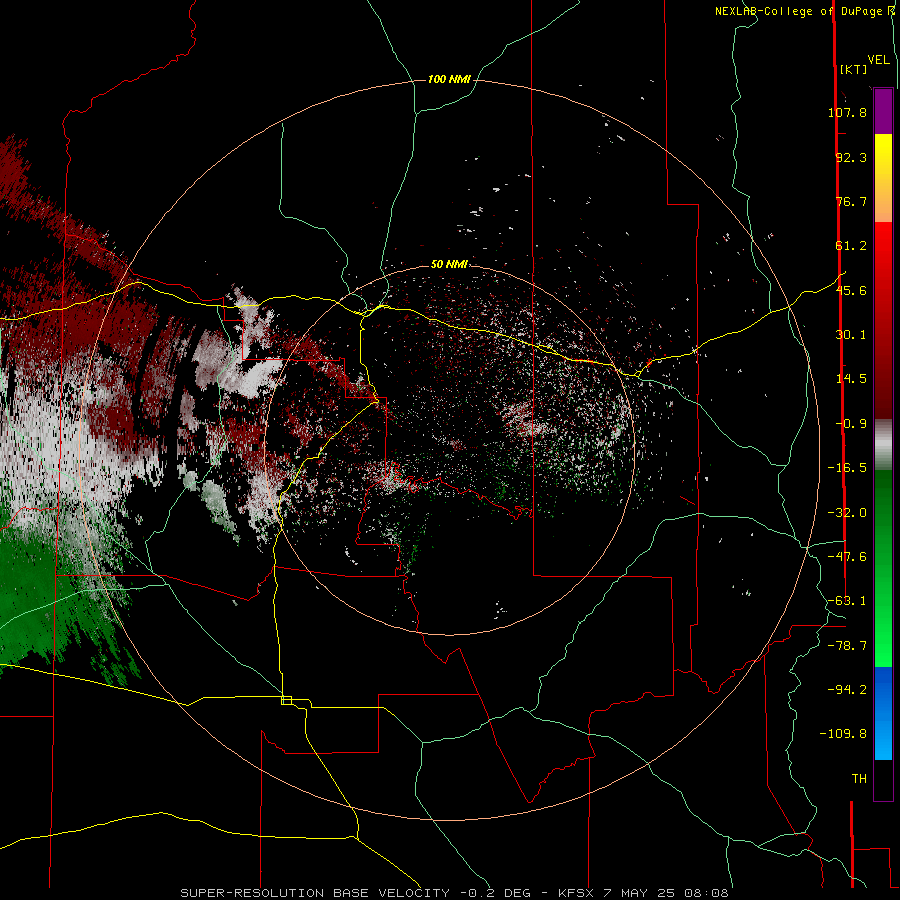The width and height of the screenshot is (900, 900).
Task: Click the 50 NMI range ring label
Action: click(x=449, y=264)
